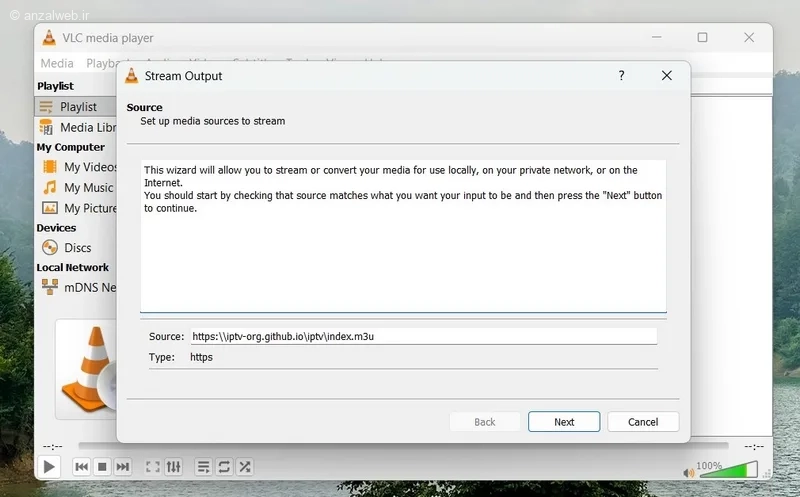
Task: Toggle loop mode icon
Action: pyautogui.click(x=224, y=466)
